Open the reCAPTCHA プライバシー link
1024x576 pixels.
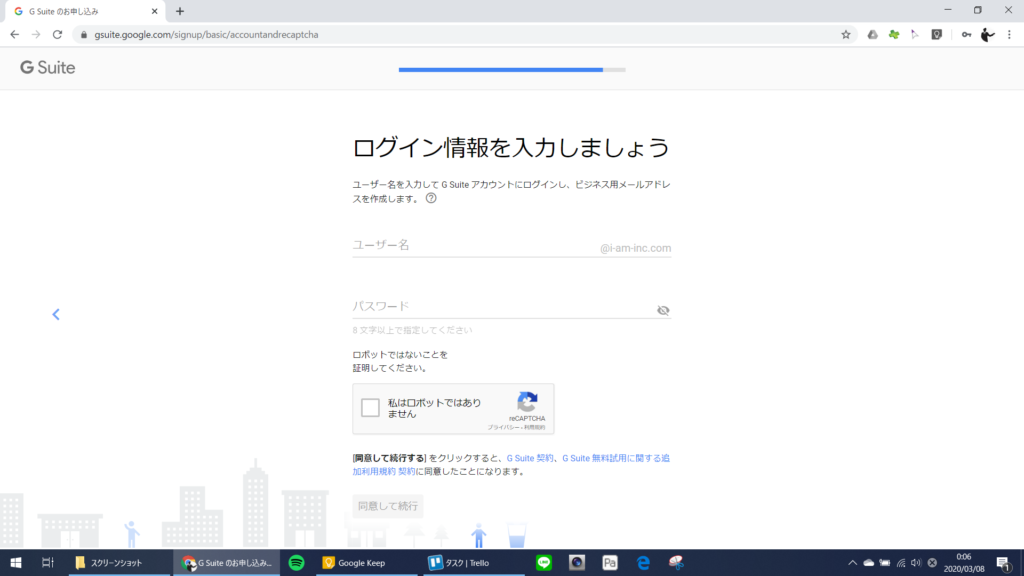(x=503, y=427)
